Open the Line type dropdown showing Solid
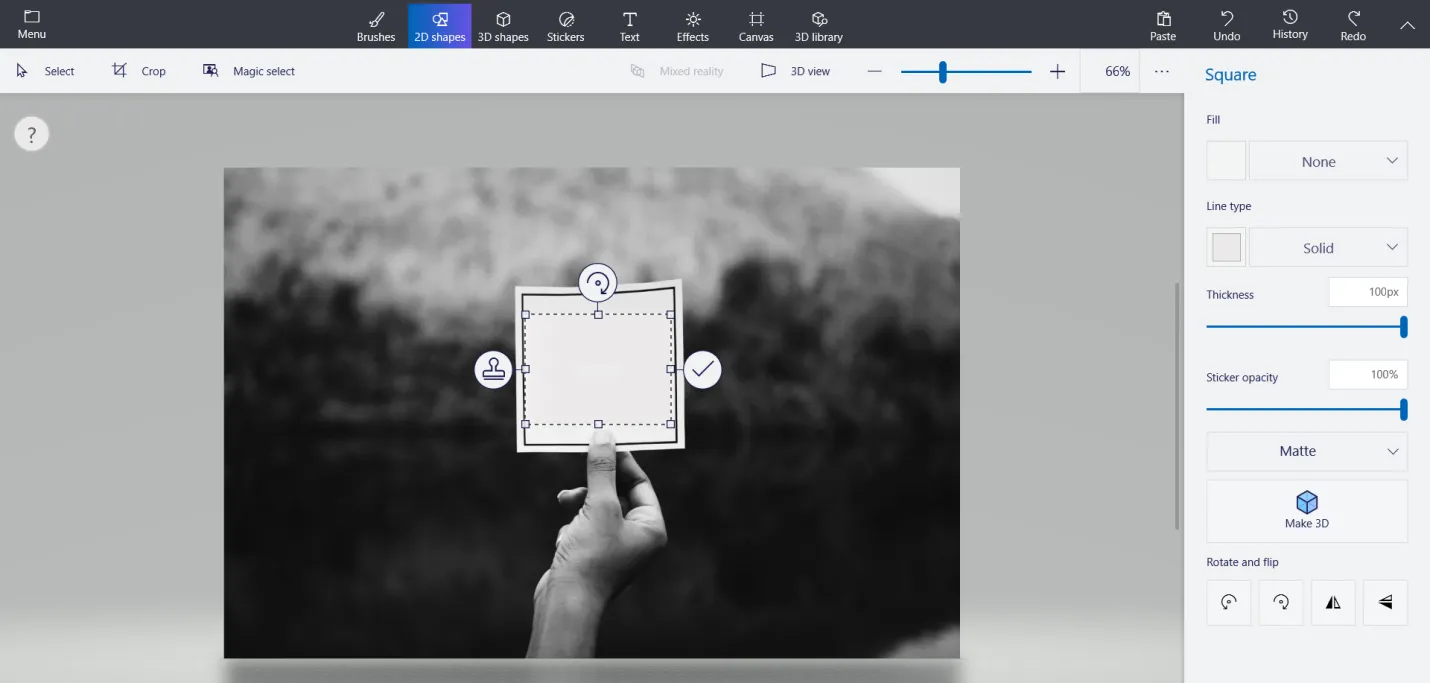Viewport: 1430px width, 683px height. coord(1328,247)
